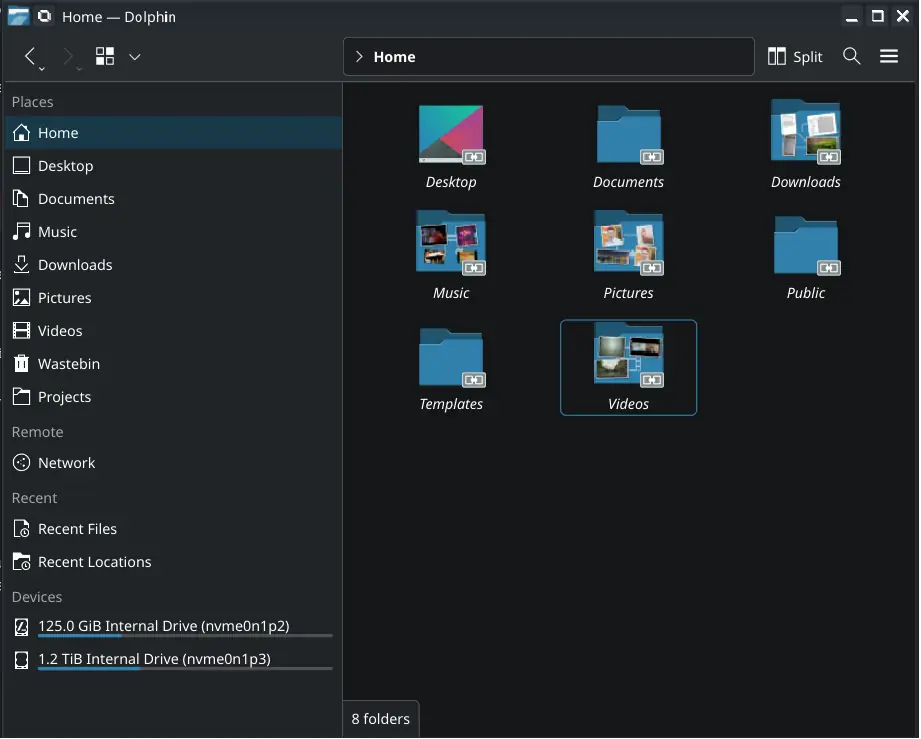Expand the view mode dropdown arrow
The width and height of the screenshot is (921, 739).
(x=135, y=57)
